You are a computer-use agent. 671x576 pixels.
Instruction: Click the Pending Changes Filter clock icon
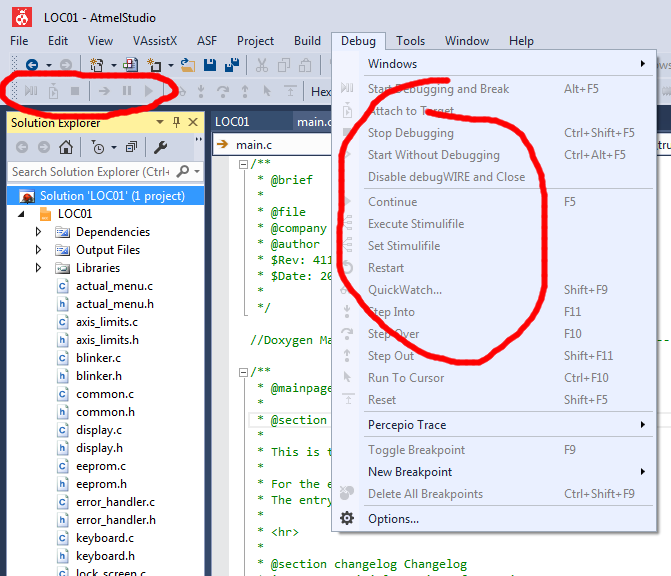[98, 147]
